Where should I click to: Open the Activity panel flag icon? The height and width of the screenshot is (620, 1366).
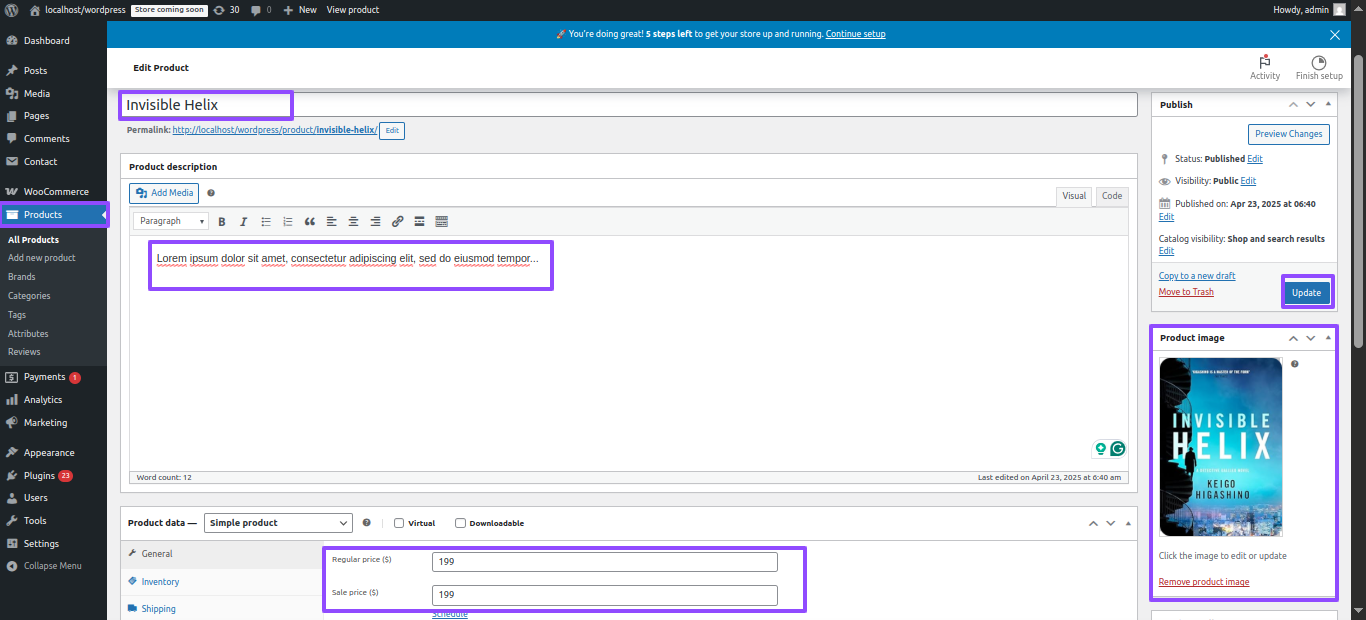(x=1264, y=63)
